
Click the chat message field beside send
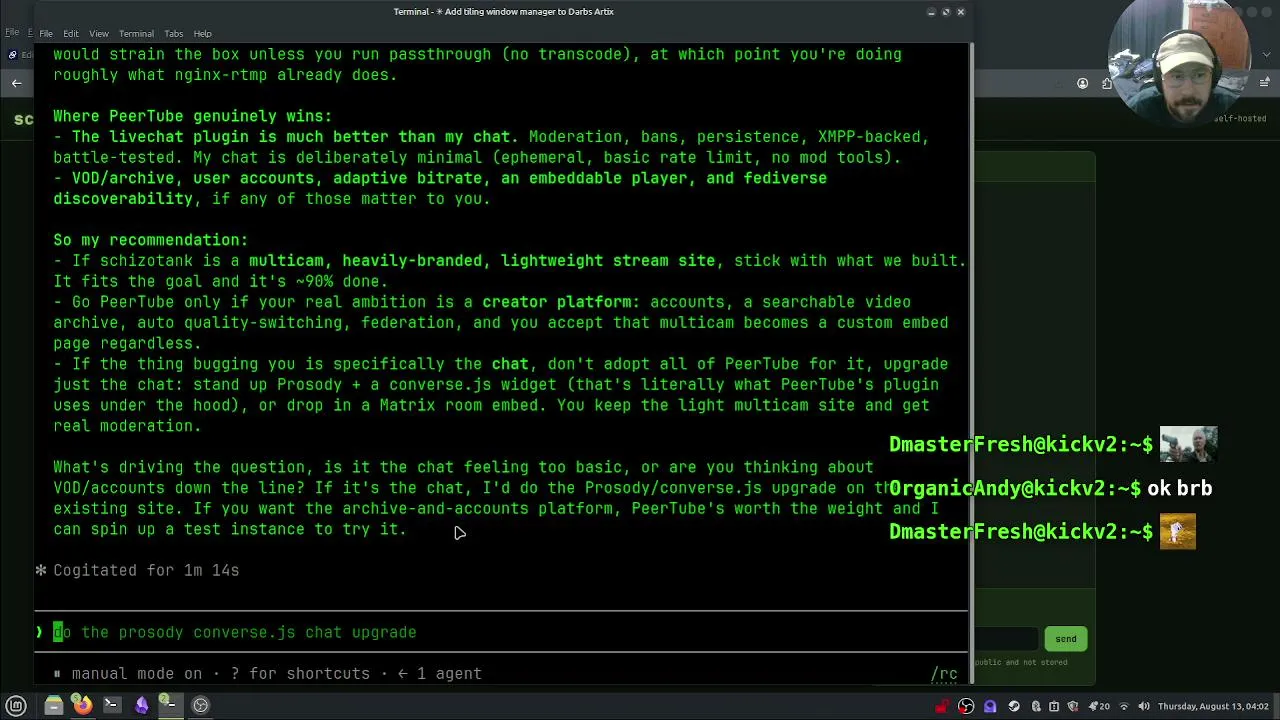click(x=1006, y=639)
